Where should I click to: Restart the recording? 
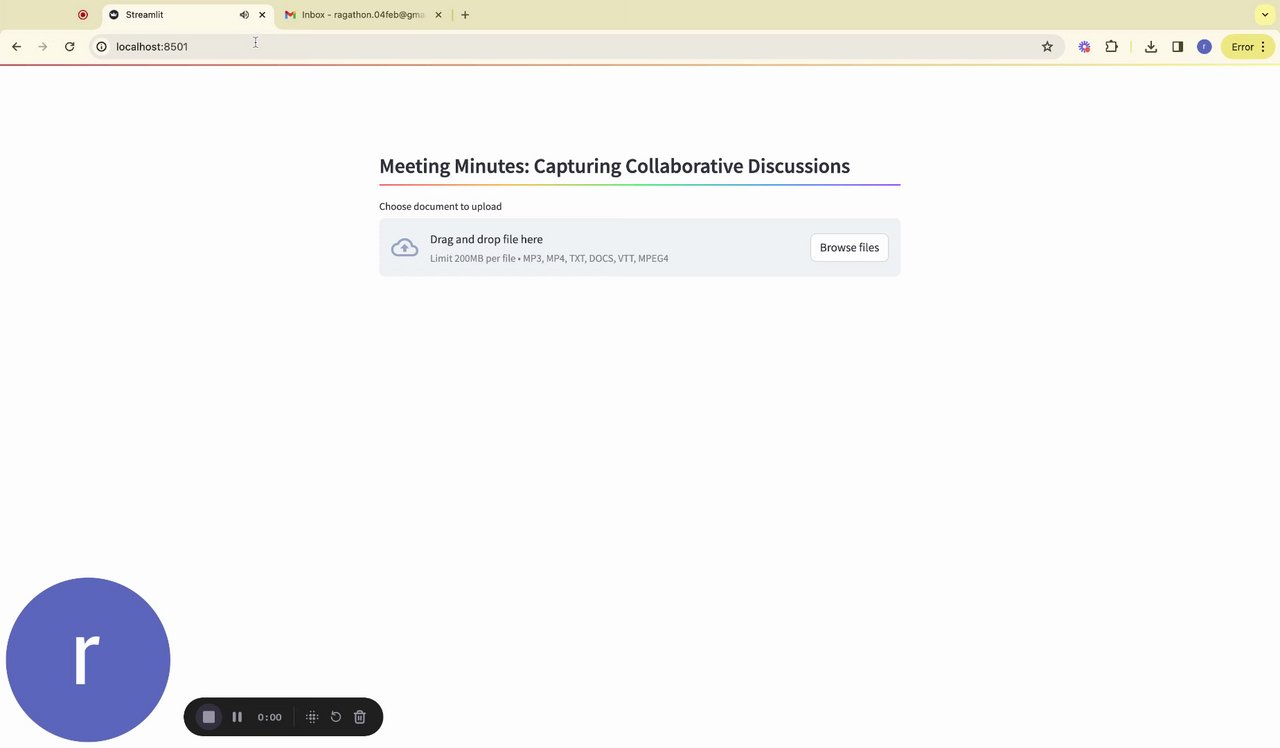(336, 717)
